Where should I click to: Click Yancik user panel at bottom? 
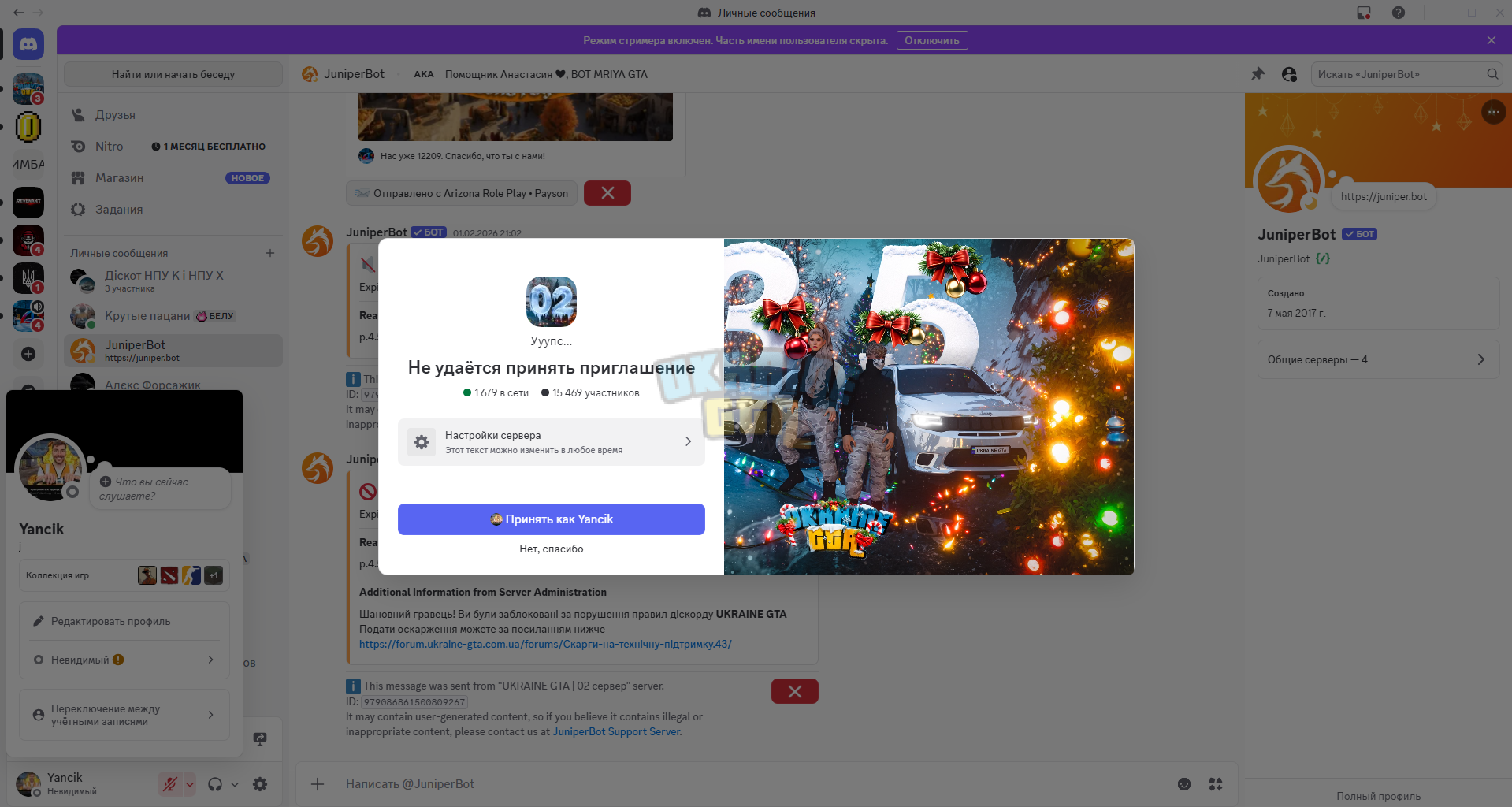(x=83, y=784)
